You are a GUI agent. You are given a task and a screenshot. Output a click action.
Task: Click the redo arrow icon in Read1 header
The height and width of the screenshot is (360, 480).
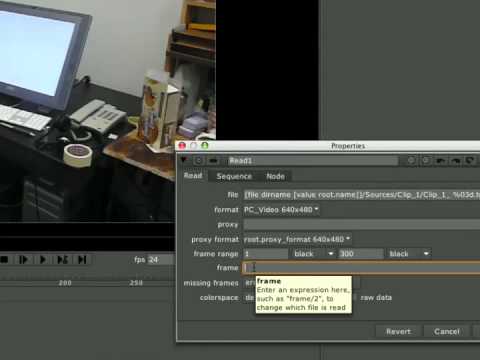click(x=455, y=161)
